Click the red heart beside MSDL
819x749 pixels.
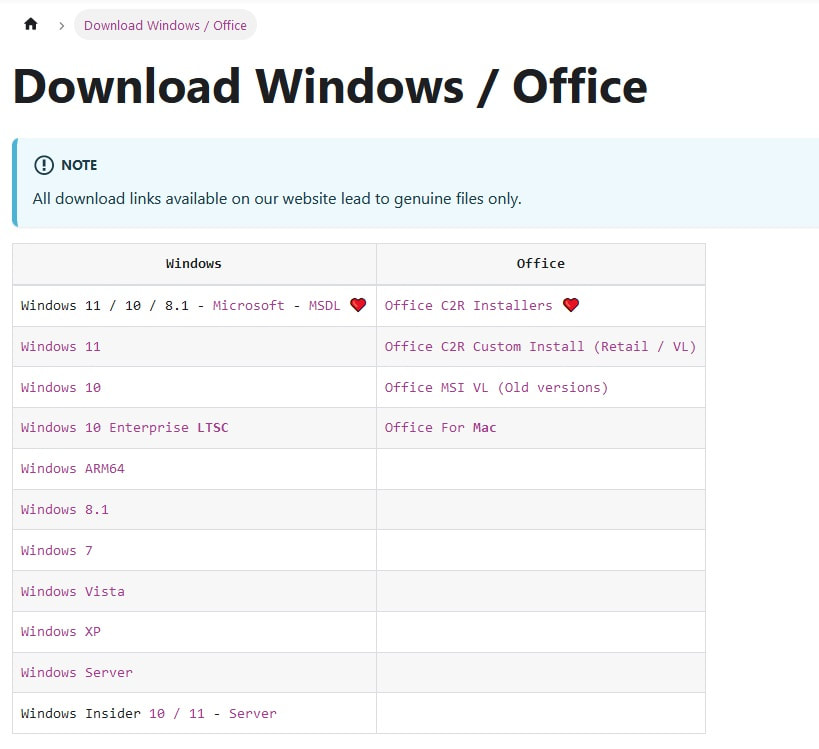point(358,305)
